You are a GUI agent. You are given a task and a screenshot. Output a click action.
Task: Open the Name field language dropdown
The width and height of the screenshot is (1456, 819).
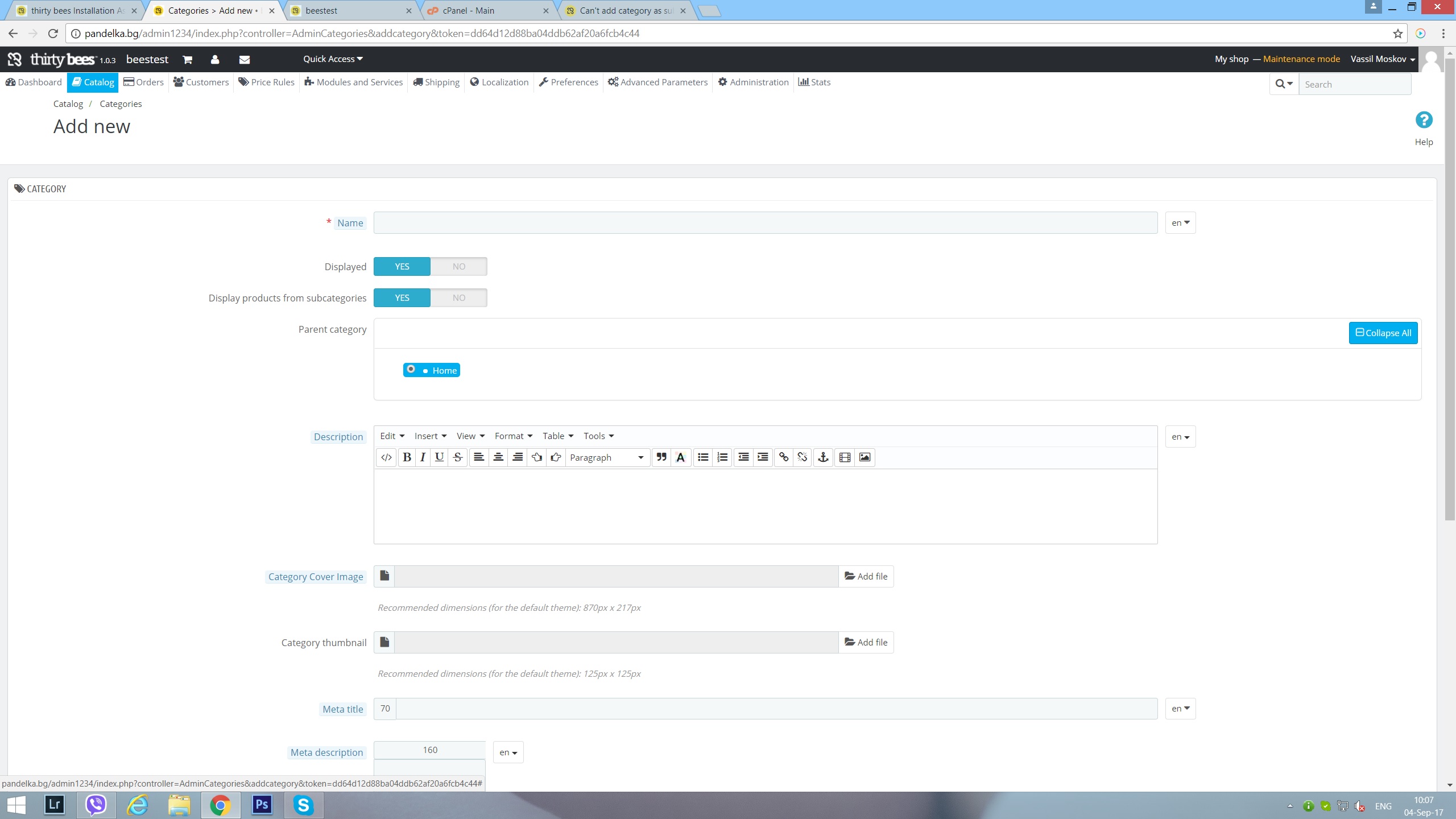1180,223
